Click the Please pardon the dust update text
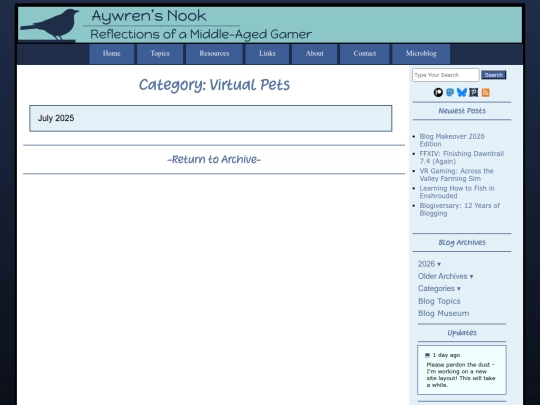Screen dimensions: 540x405 tap(461, 375)
